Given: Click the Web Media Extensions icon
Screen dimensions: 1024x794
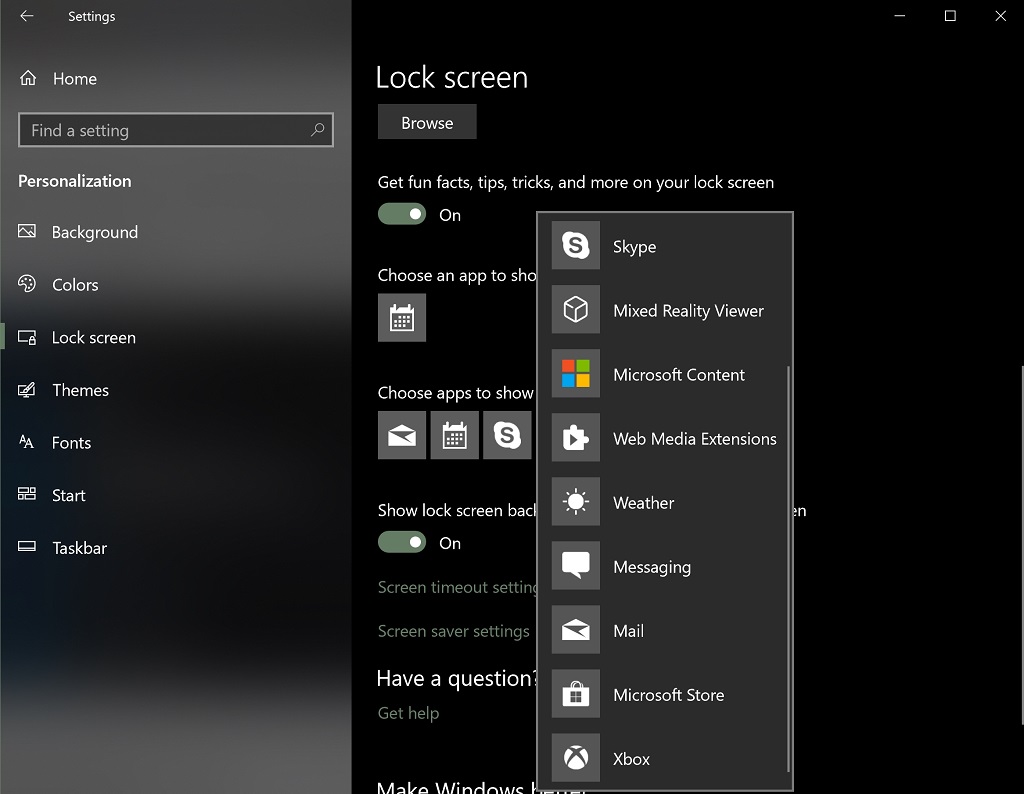Looking at the screenshot, I should [x=575, y=437].
